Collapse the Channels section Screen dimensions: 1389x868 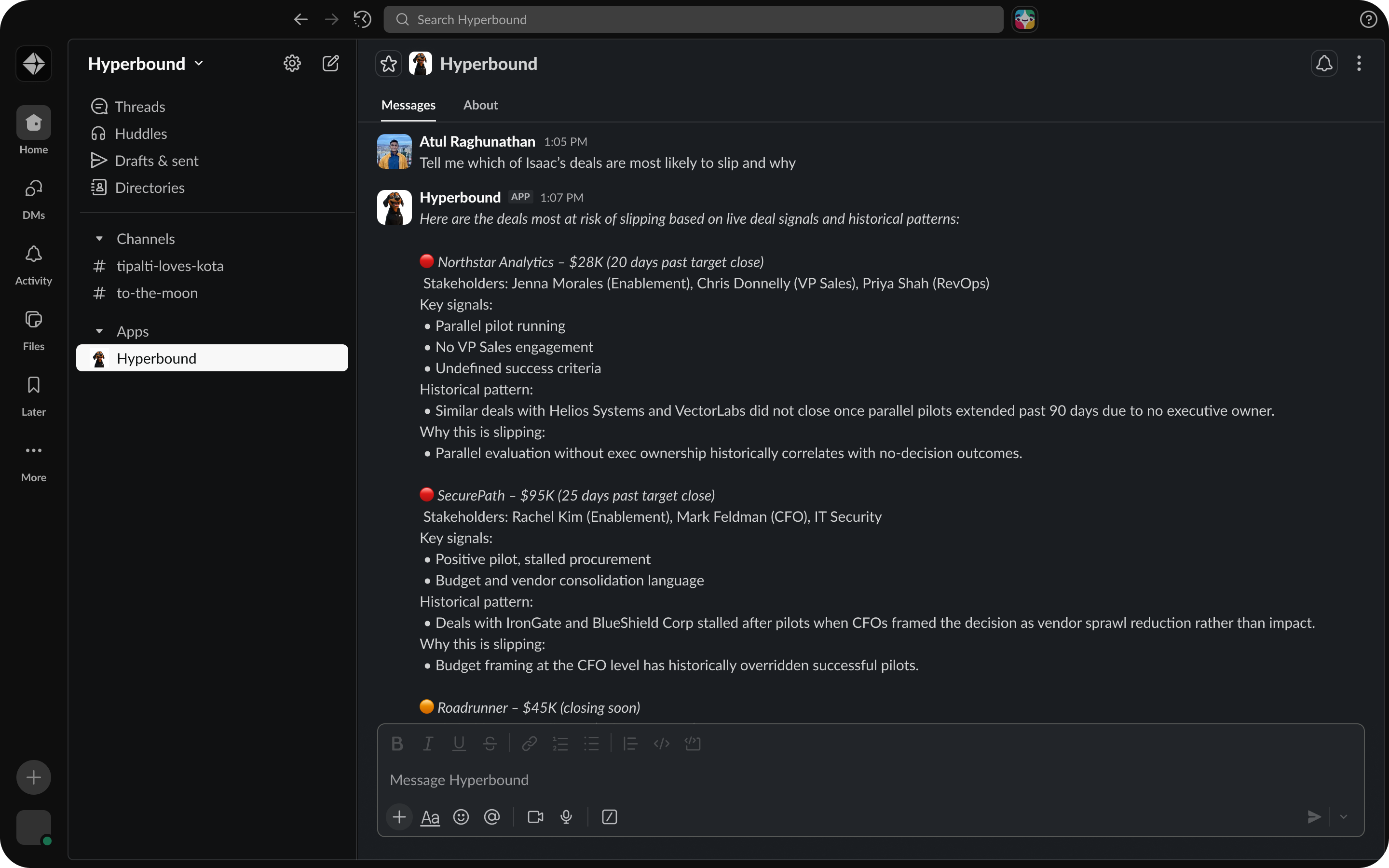99,239
